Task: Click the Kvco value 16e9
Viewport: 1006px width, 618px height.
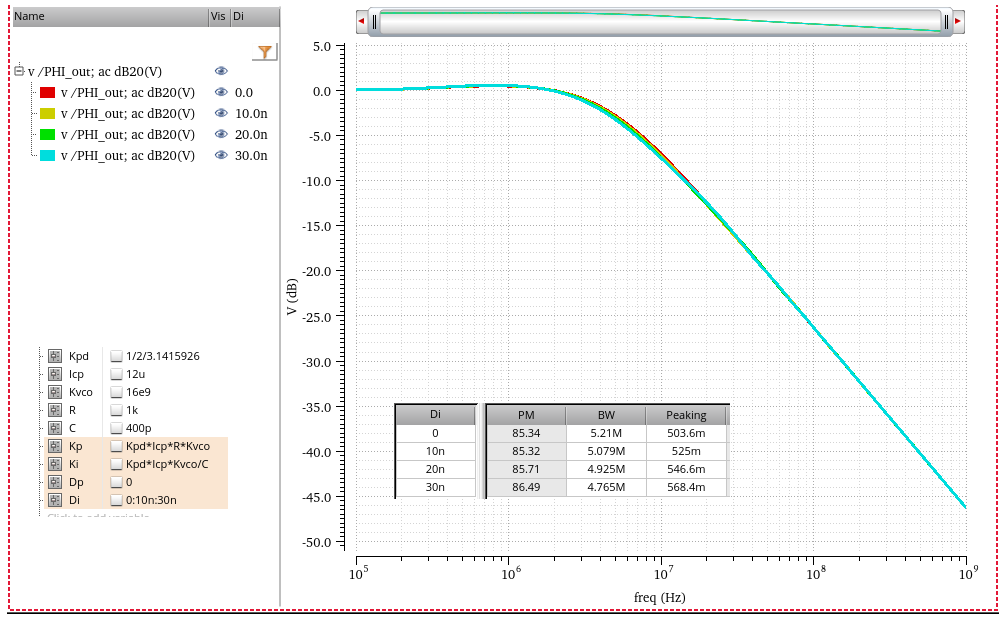Action: tap(139, 392)
